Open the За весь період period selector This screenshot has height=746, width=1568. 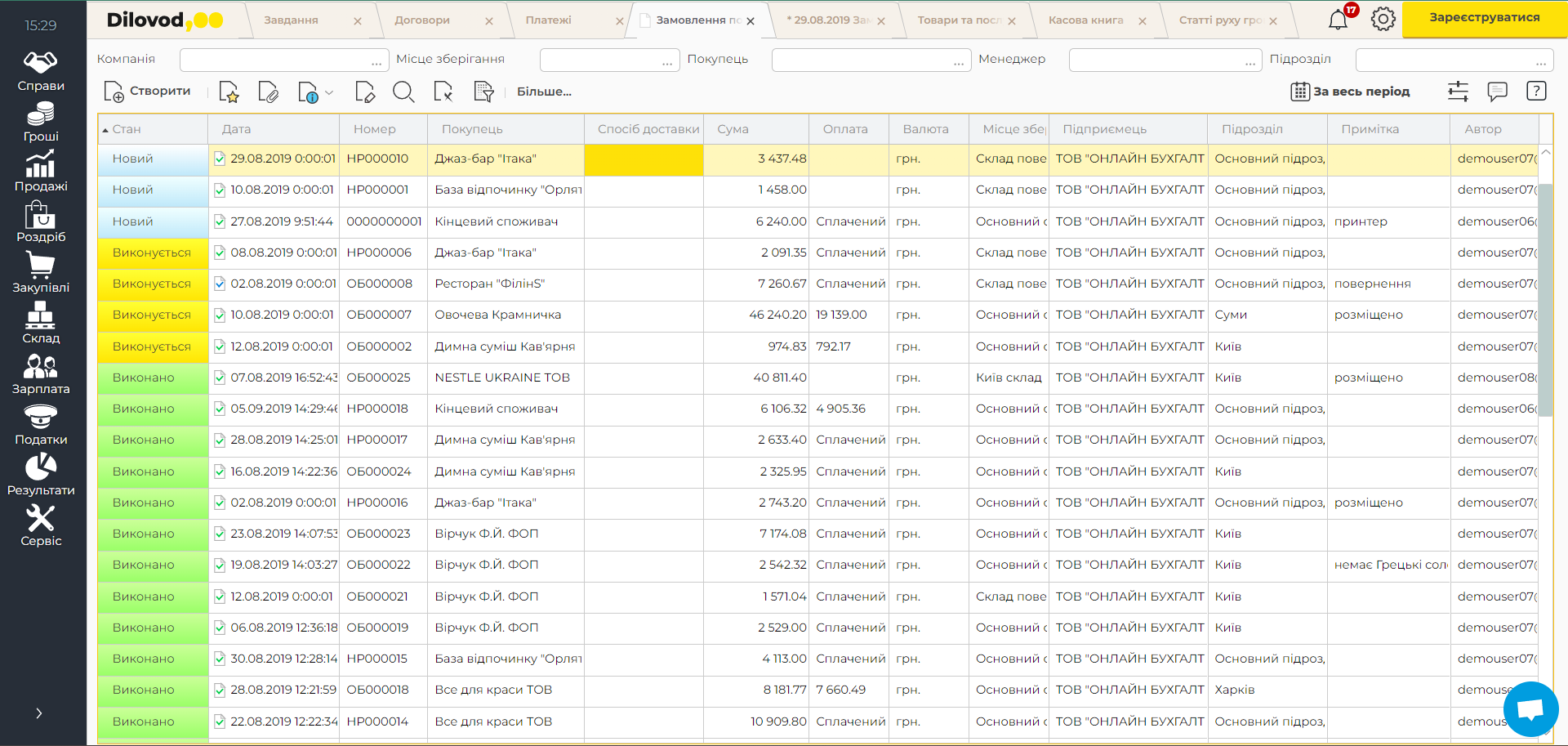[x=1350, y=92]
